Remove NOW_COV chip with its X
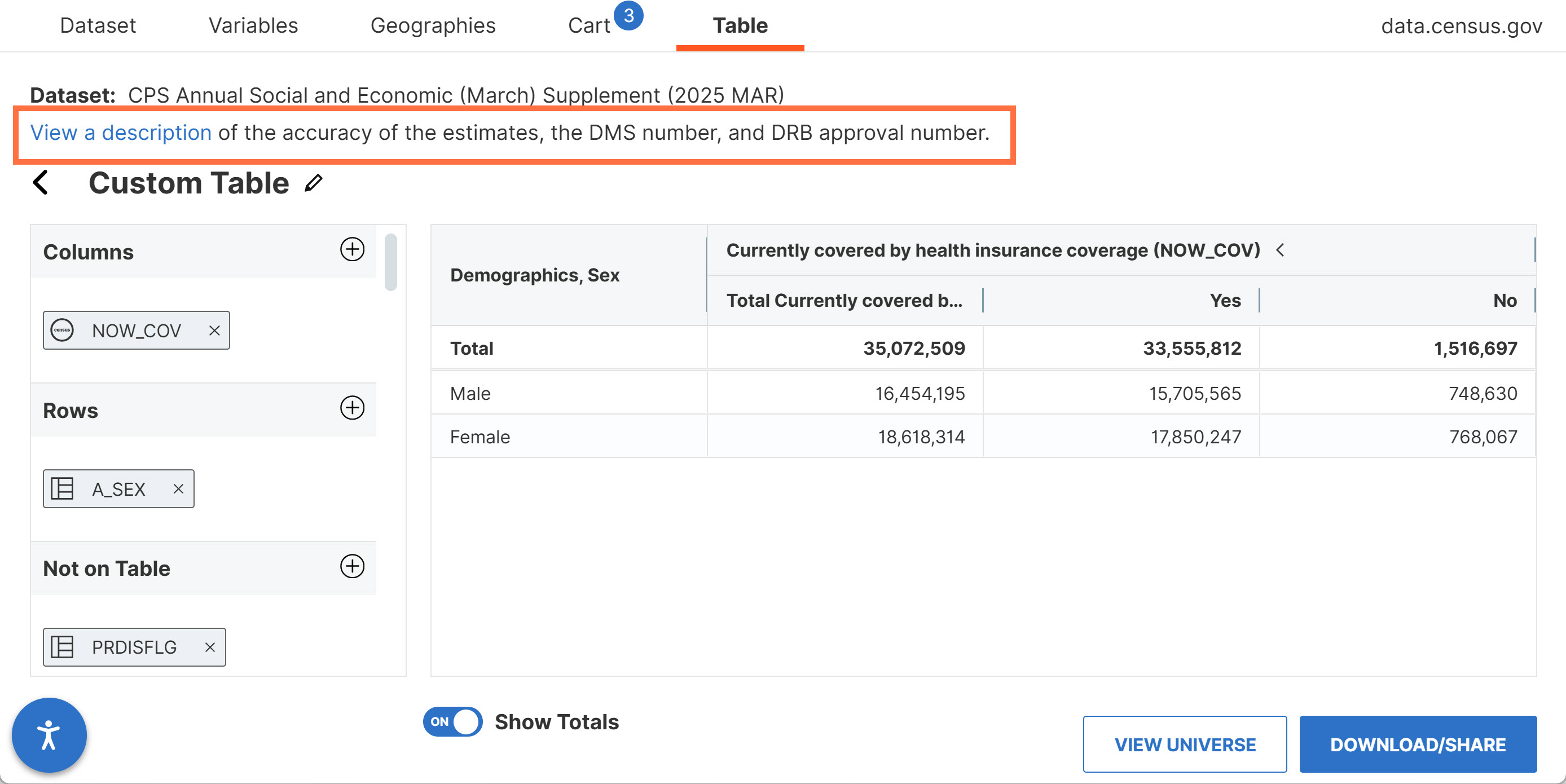Image resolution: width=1566 pixels, height=784 pixels. click(x=214, y=331)
